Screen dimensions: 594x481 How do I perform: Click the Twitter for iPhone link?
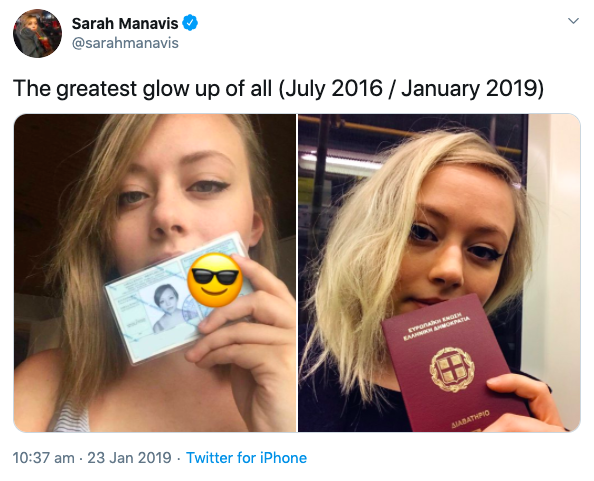click(246, 458)
